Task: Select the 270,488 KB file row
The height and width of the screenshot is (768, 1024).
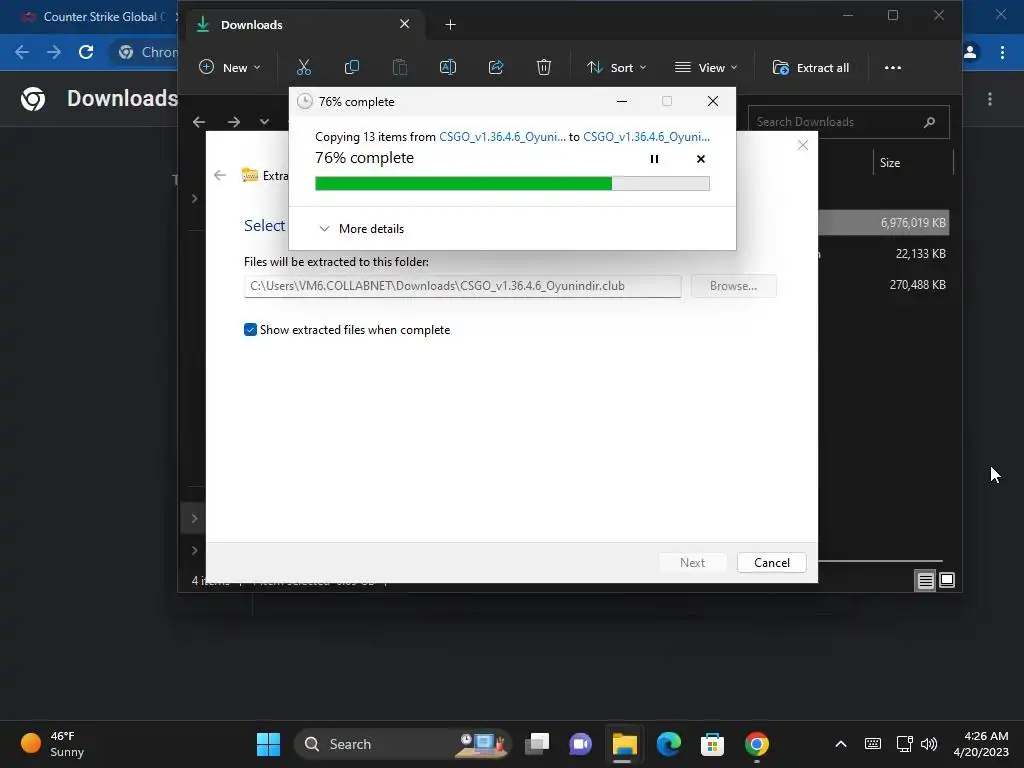Action: tap(883, 285)
